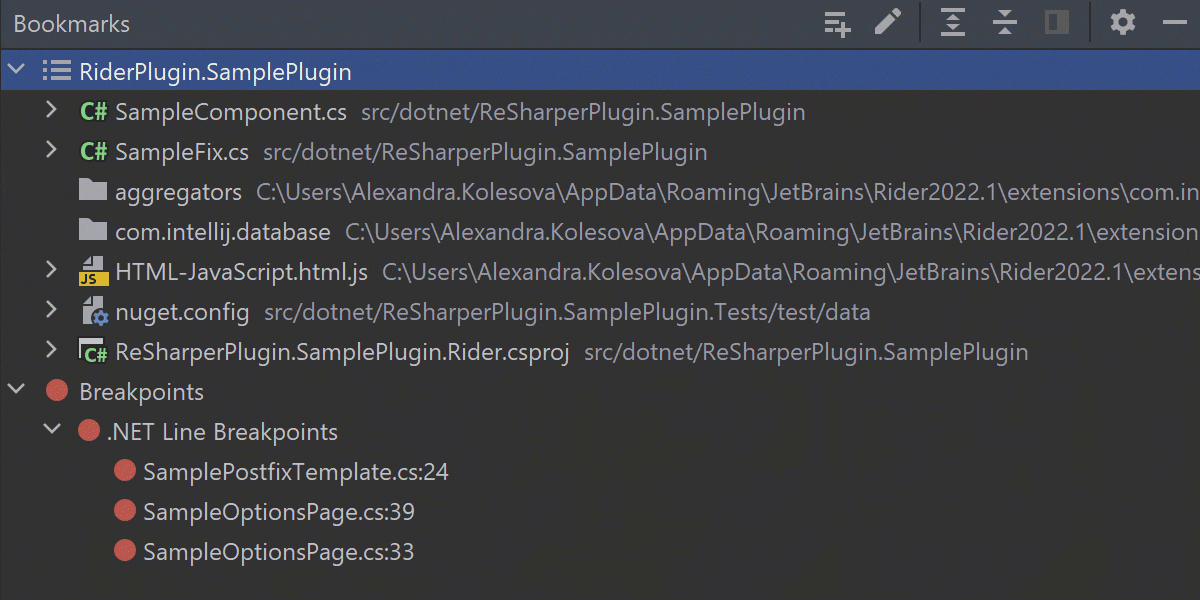Screen dimensions: 1200x600
Task: Collapse the RiderPlugin.SamplePlugin group
Action: [x=16, y=70]
